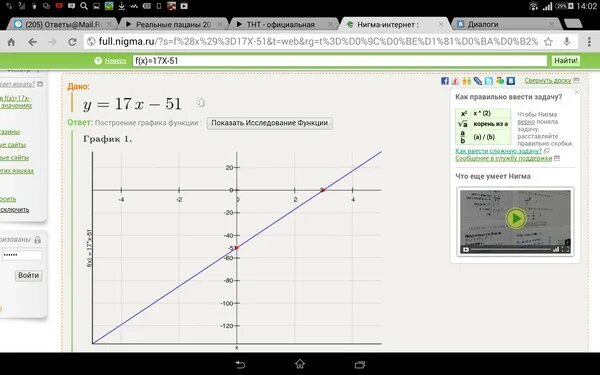Click the Войти login button
The width and height of the screenshot is (600, 375).
coord(29,275)
